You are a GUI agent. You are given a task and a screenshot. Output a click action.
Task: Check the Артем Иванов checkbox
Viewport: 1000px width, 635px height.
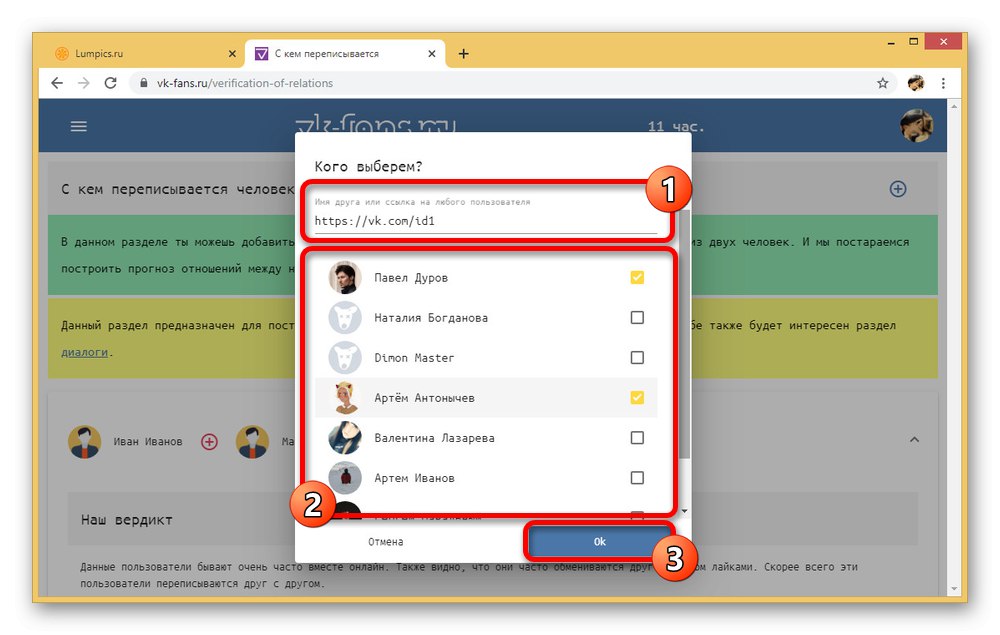(637, 478)
